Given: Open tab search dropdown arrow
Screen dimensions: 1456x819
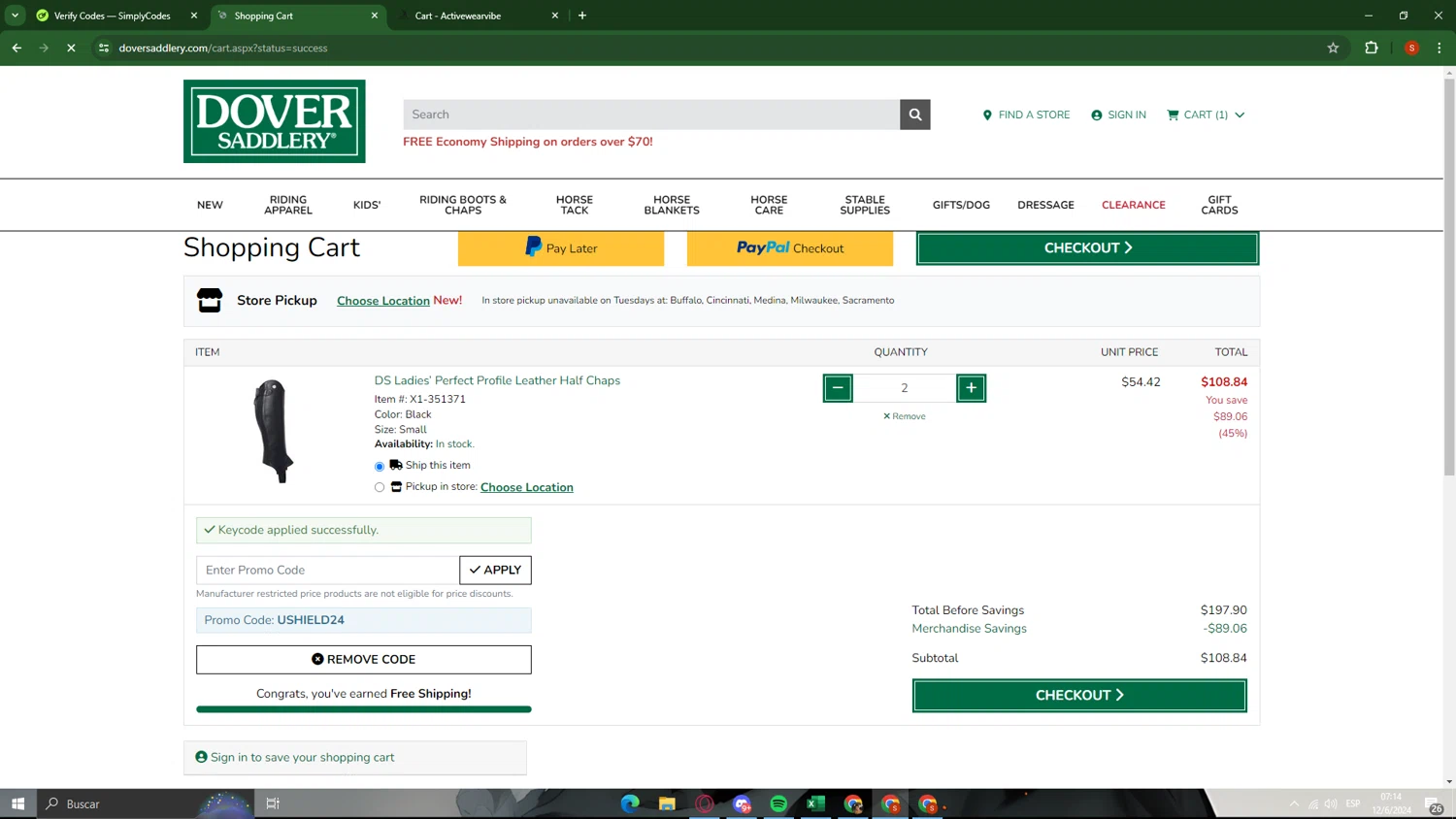Looking at the screenshot, I should [15, 16].
